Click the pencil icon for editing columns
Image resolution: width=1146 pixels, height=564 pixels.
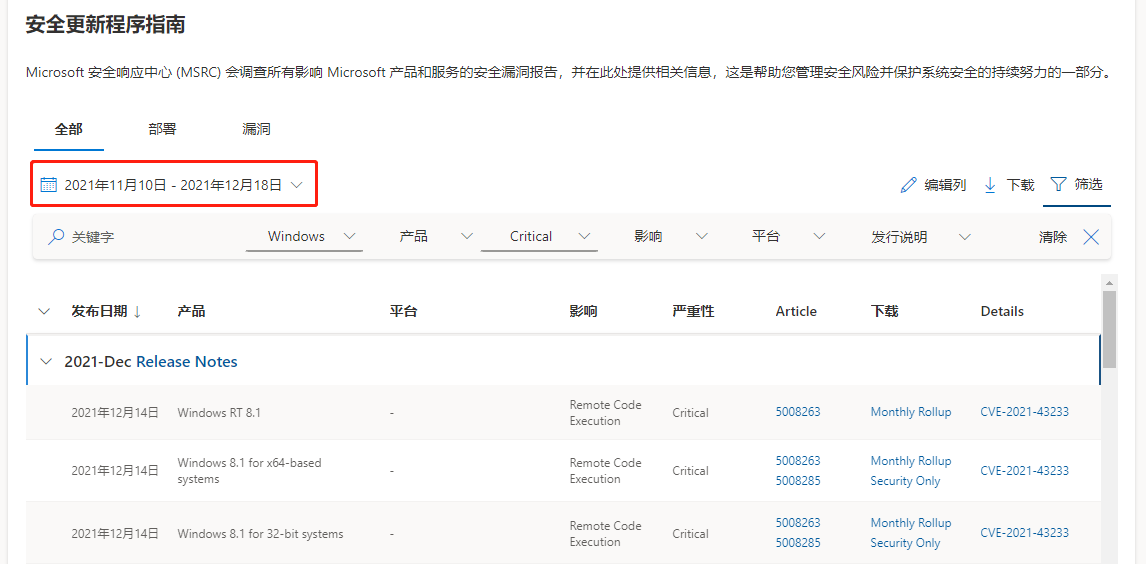coord(908,185)
